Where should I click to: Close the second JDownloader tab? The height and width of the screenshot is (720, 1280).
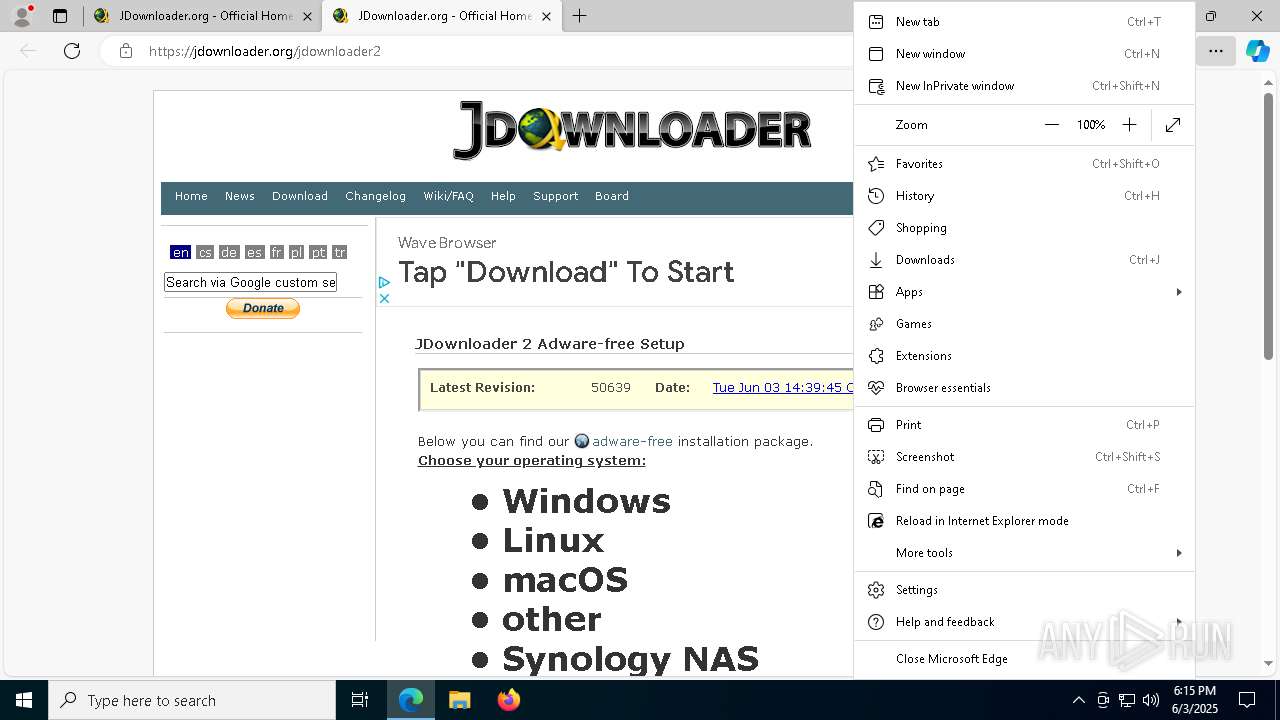click(x=546, y=16)
